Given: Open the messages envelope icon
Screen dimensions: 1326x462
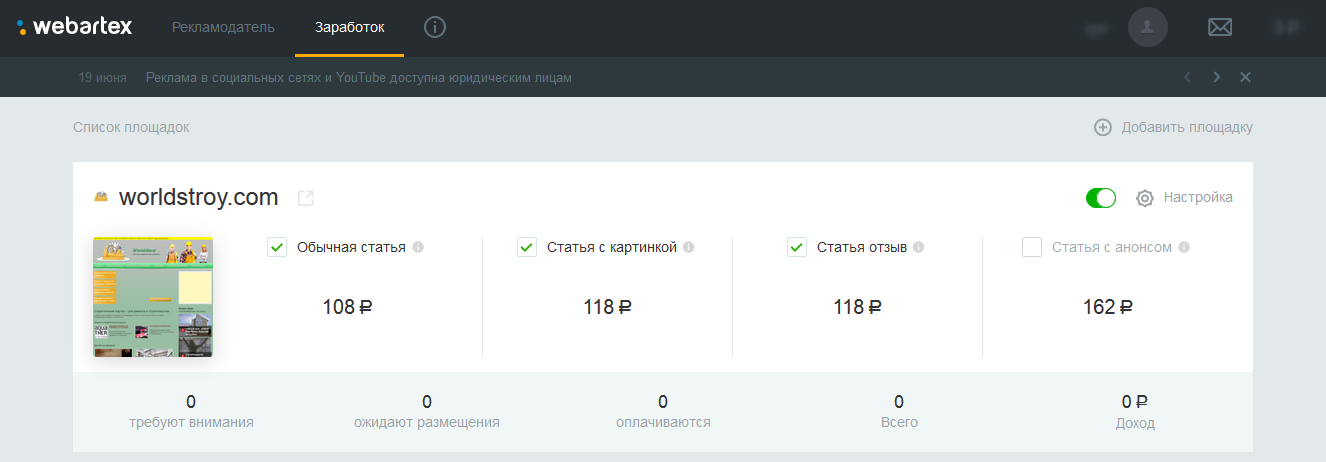Looking at the screenshot, I should [1220, 27].
